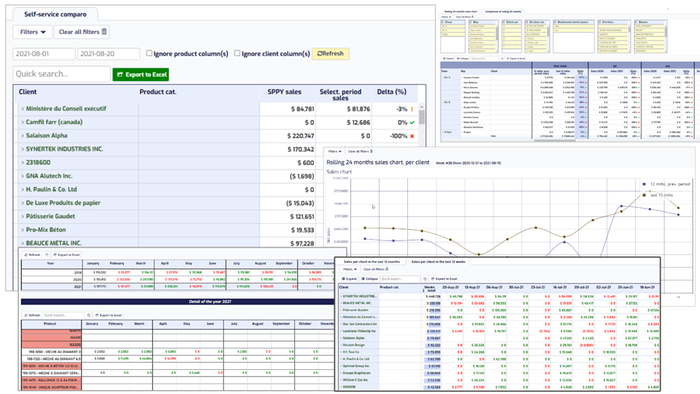This screenshot has width=700, height=394.
Task: Open the Rolling 24 months sales chart tab, top right
Action: [461, 12]
